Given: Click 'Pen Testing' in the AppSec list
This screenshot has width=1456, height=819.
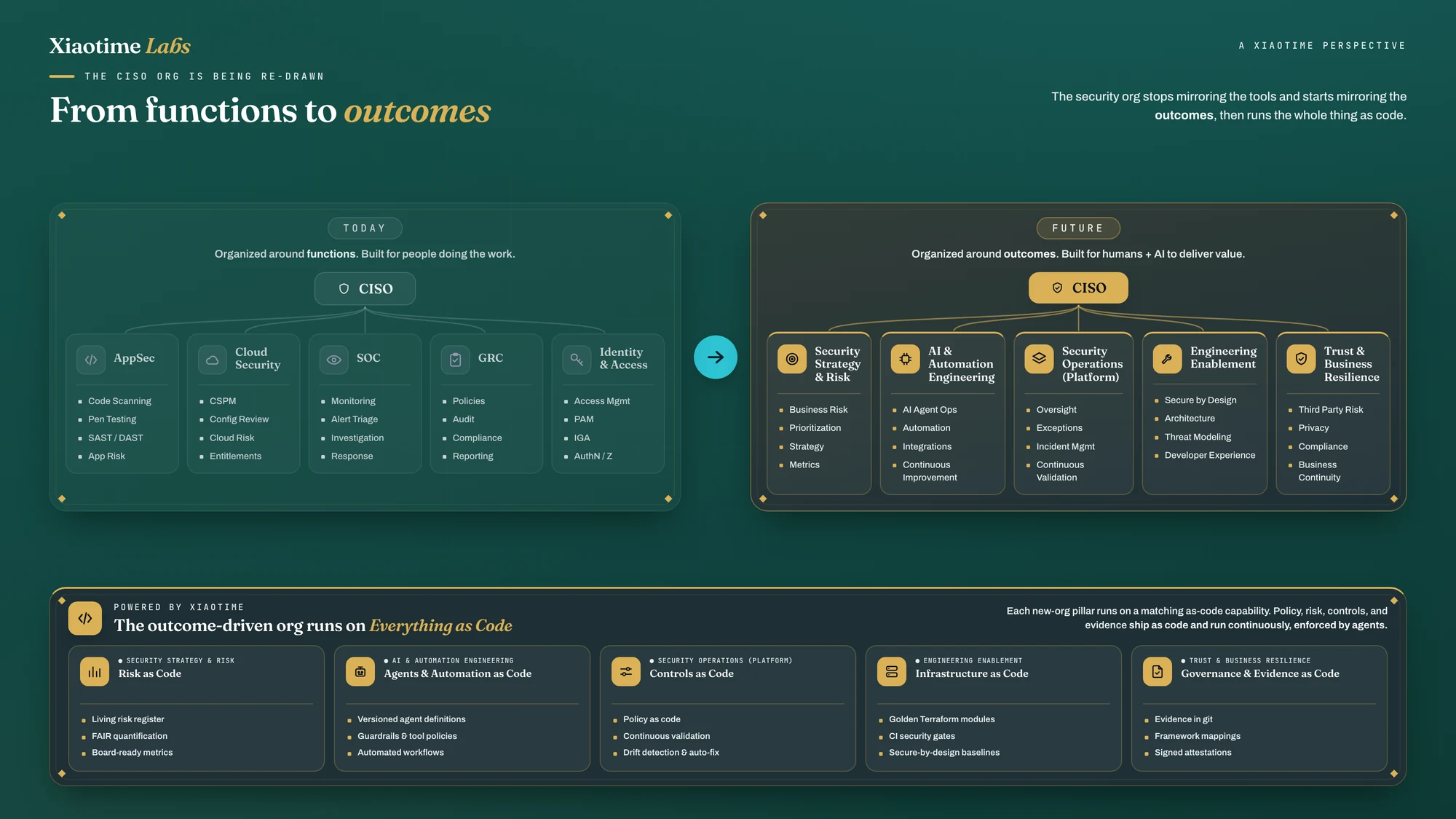Looking at the screenshot, I should tap(112, 419).
